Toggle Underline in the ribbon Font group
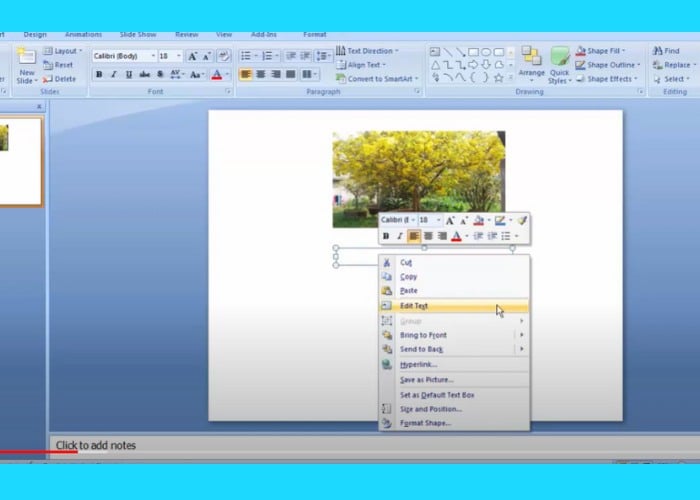Viewport: 700px width, 500px height. (129, 75)
